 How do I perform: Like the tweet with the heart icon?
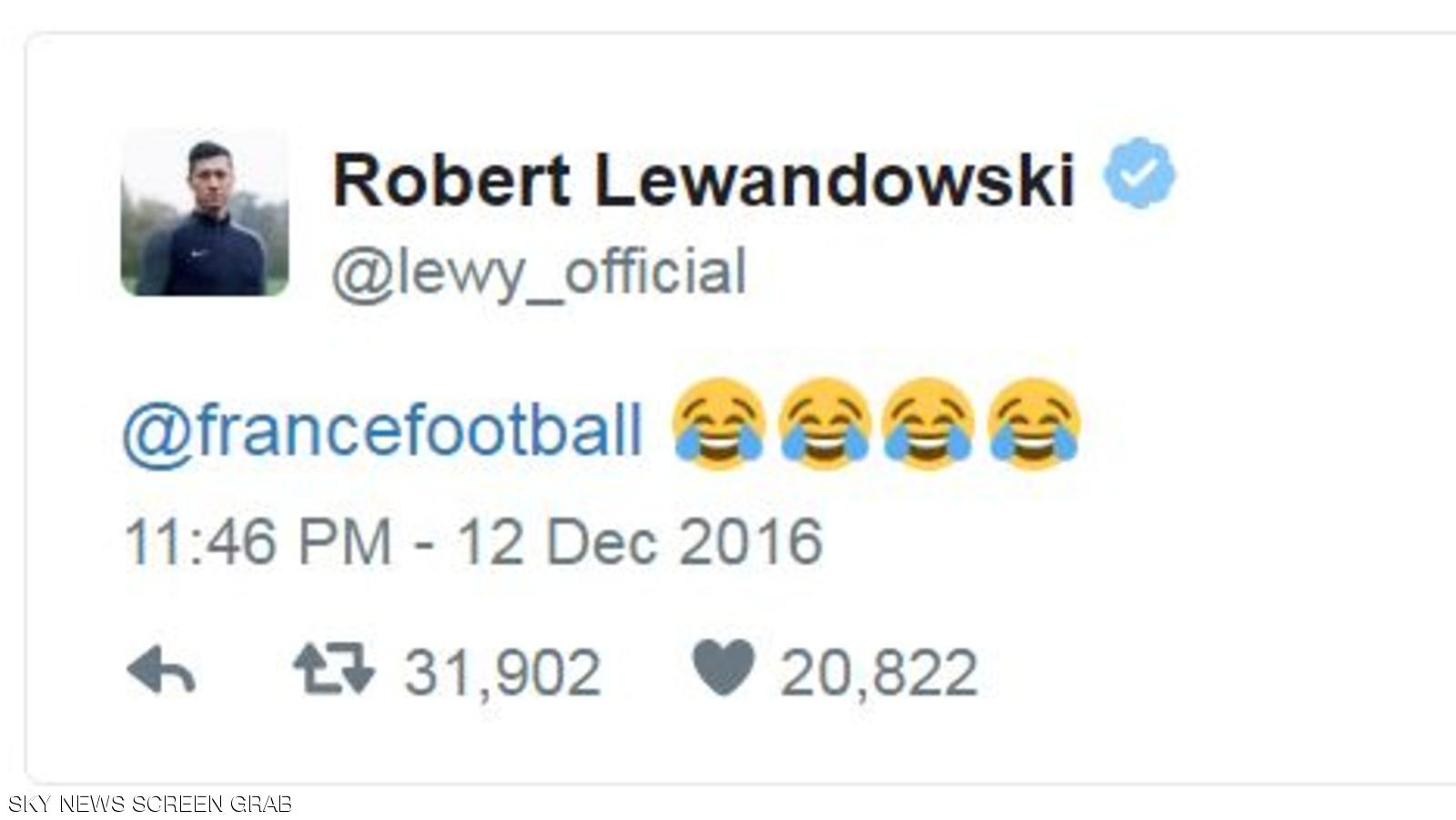click(x=723, y=667)
